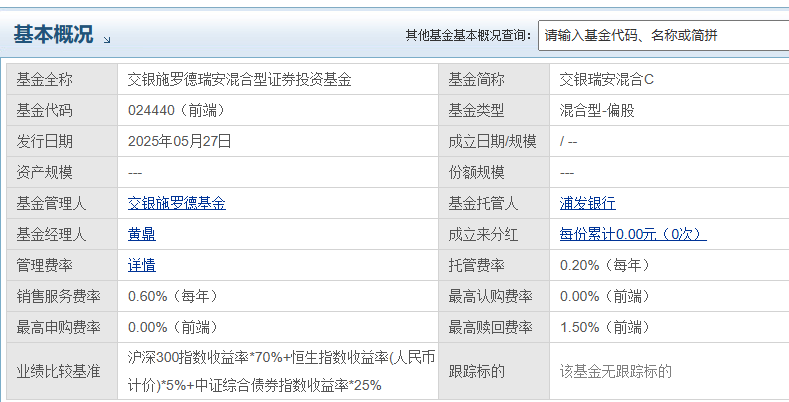789x402 pixels.
Task: Click the sales service fee 0.60%（每年）
Action: tap(173, 296)
